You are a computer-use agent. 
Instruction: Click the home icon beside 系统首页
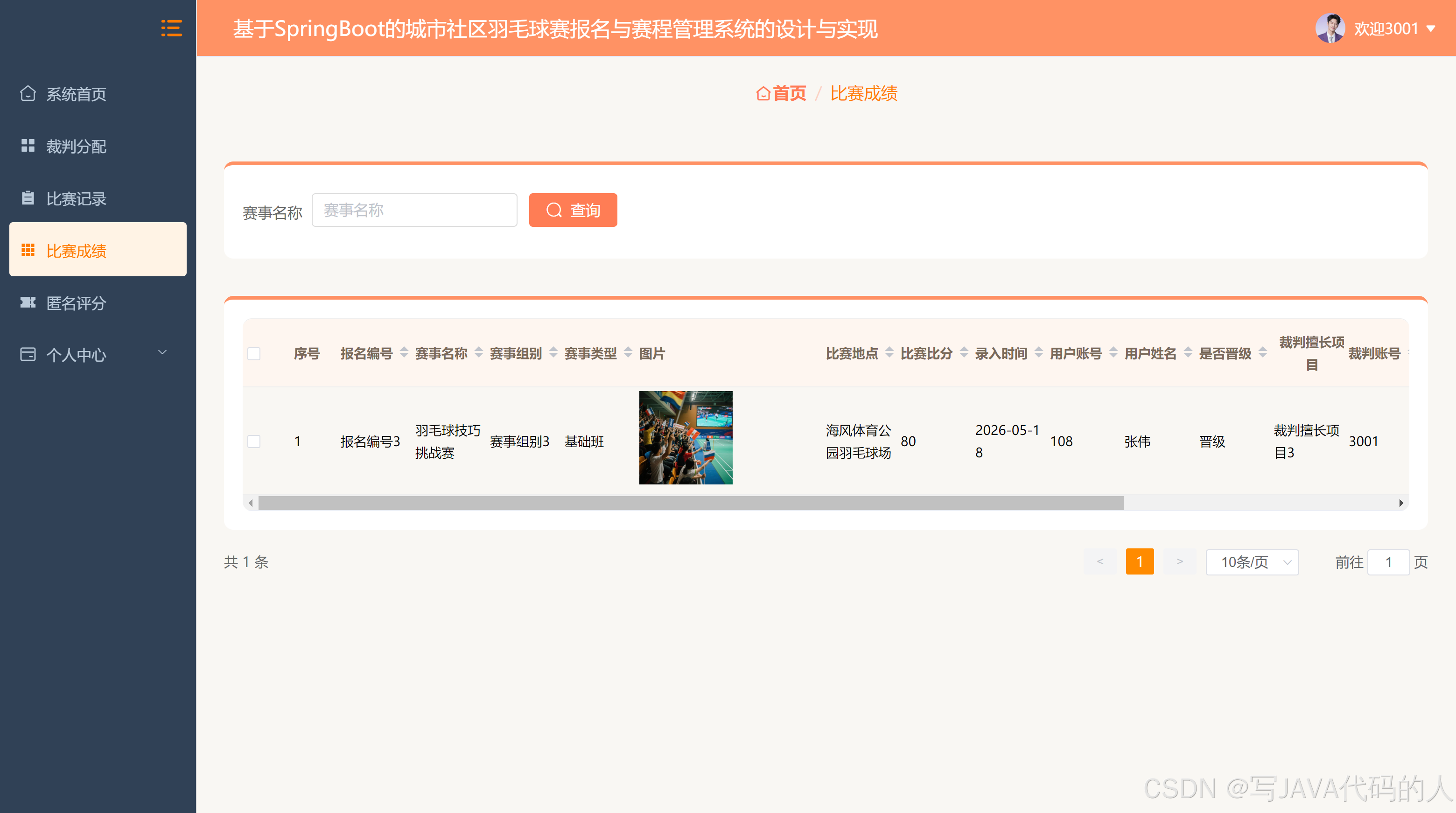click(x=28, y=93)
